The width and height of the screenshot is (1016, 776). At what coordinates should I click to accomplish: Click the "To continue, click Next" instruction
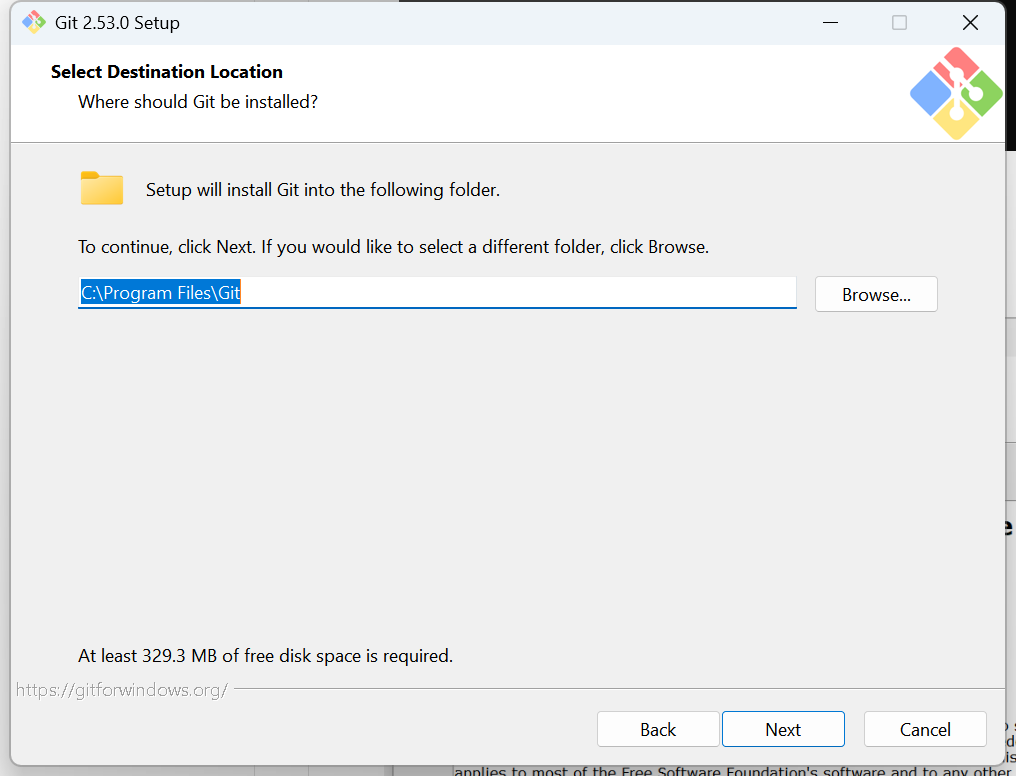click(x=393, y=247)
